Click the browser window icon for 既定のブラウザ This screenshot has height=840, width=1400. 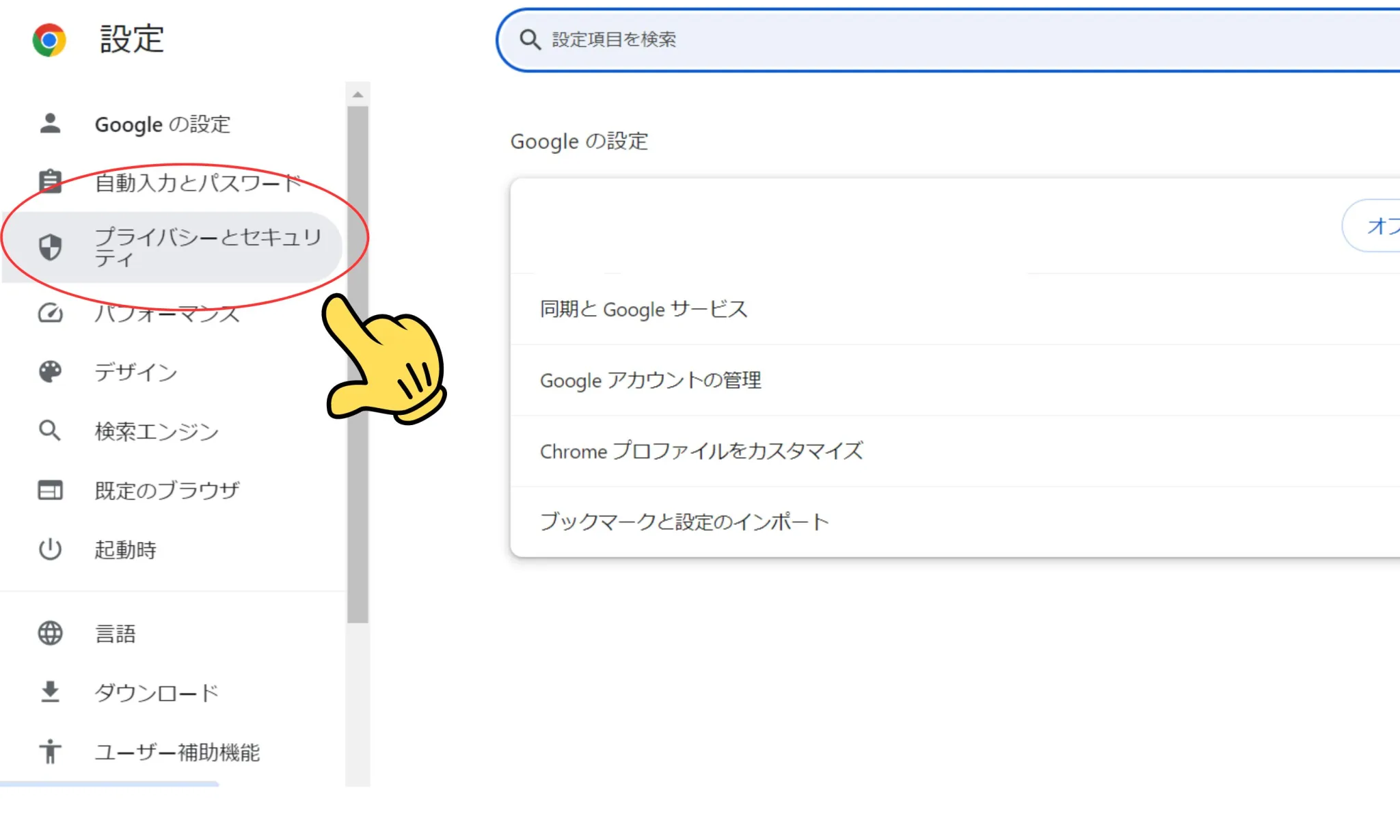click(x=50, y=490)
